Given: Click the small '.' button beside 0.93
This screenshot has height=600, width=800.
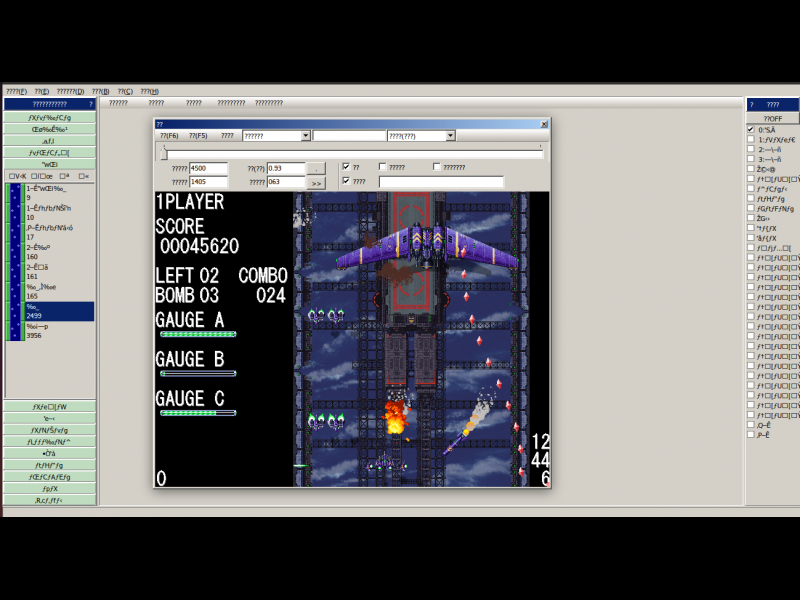Looking at the screenshot, I should 316,168.
